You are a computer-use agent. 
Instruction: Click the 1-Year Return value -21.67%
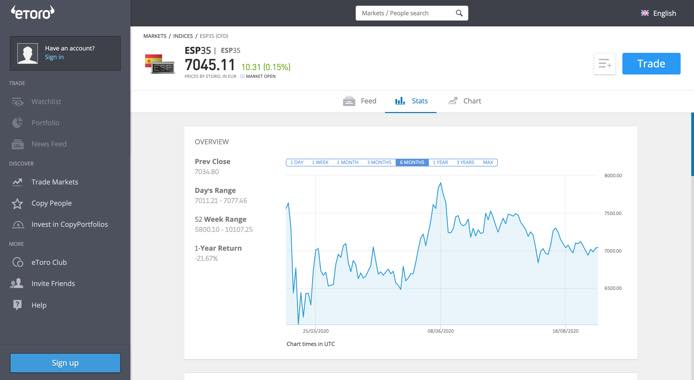coord(206,258)
